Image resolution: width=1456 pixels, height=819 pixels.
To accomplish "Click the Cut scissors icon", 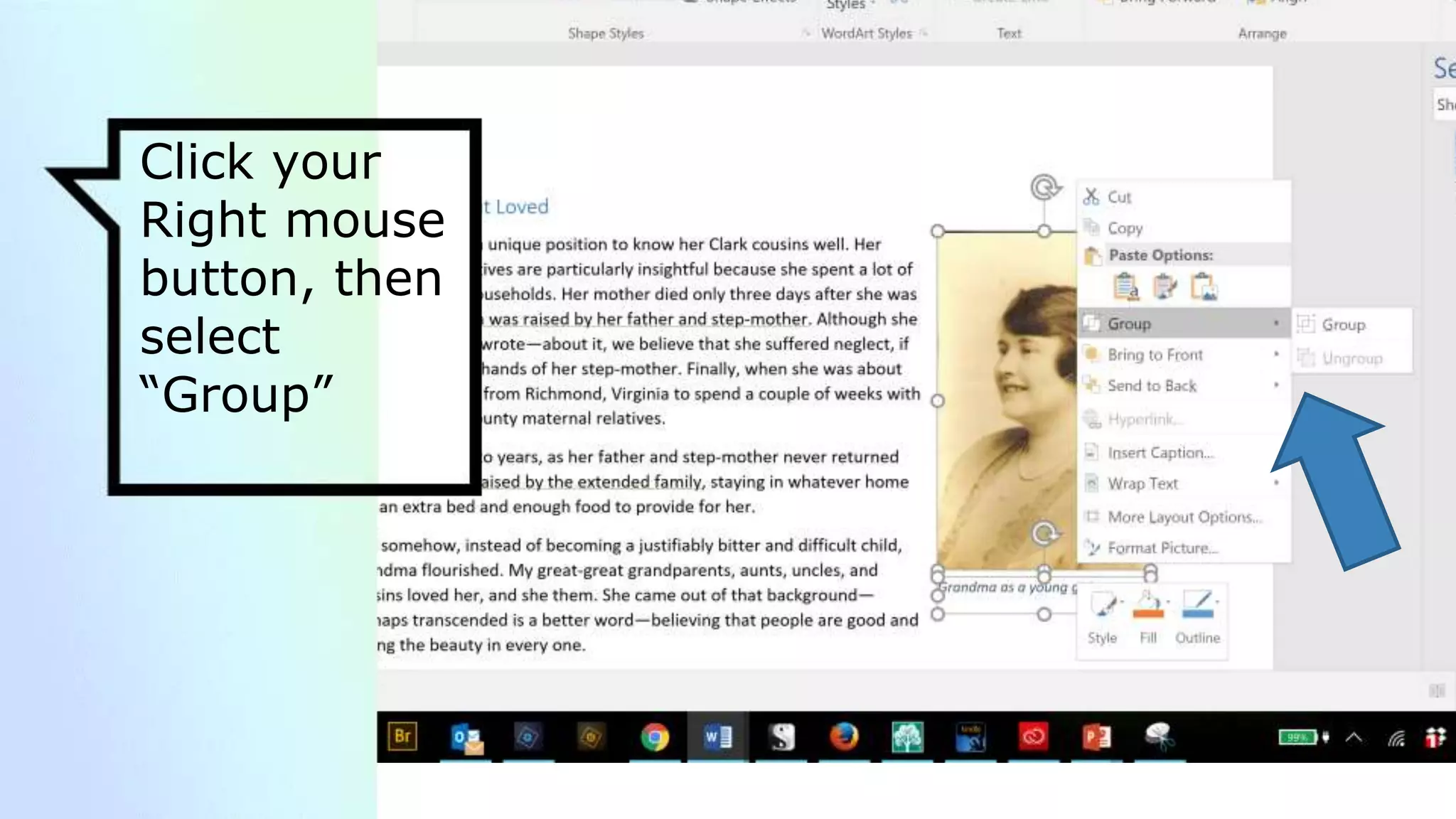I will (1091, 197).
